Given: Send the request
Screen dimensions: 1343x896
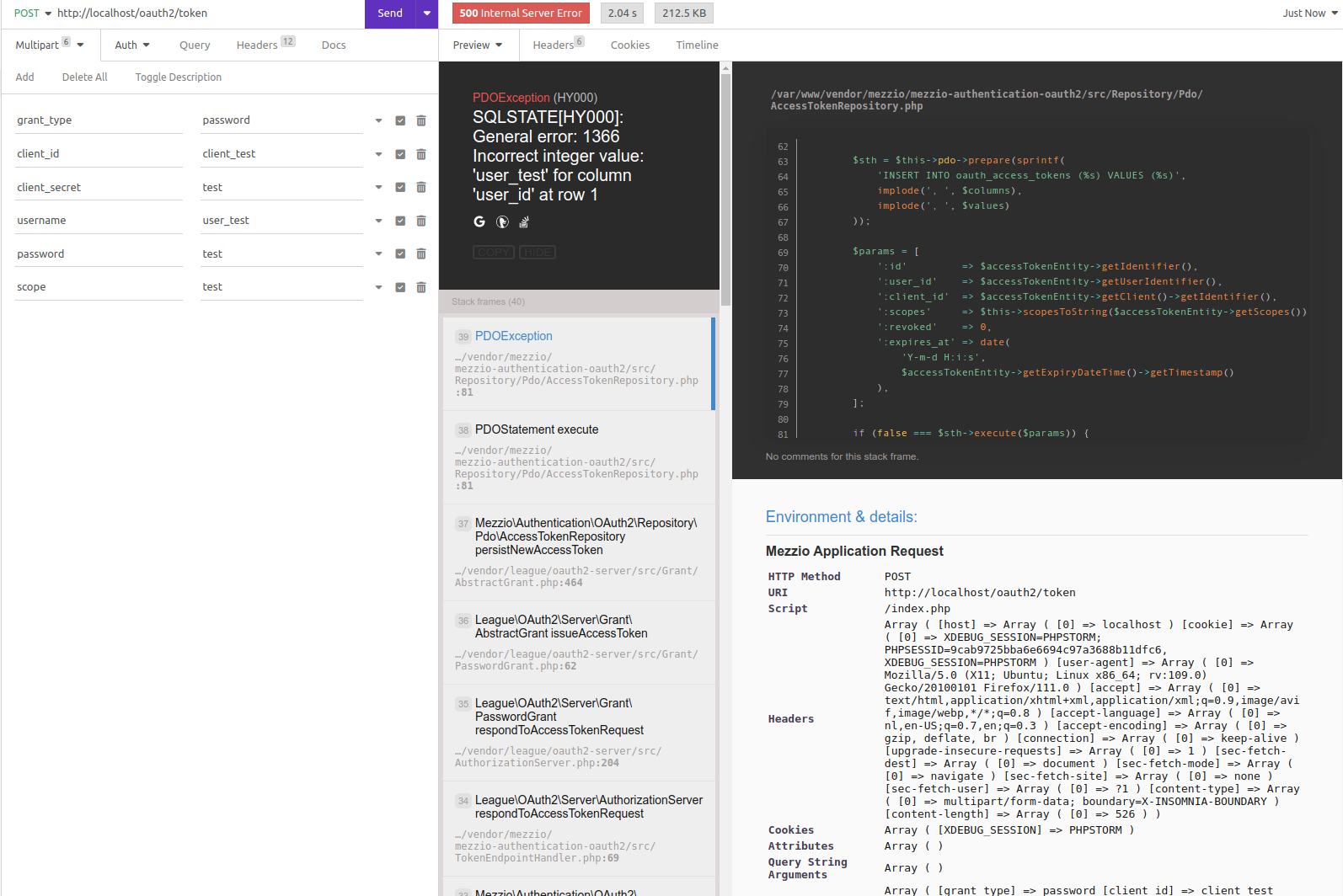Looking at the screenshot, I should tap(390, 13).
